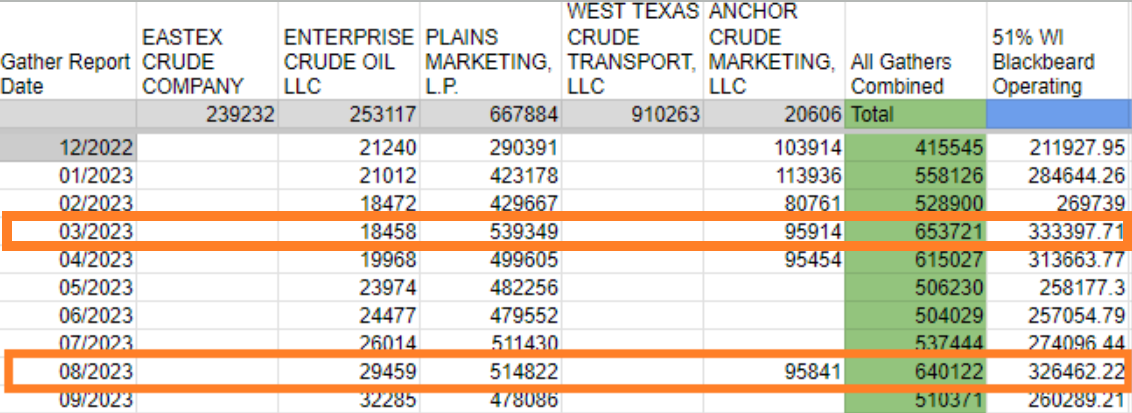Click the green Total label cell

pos(915,114)
